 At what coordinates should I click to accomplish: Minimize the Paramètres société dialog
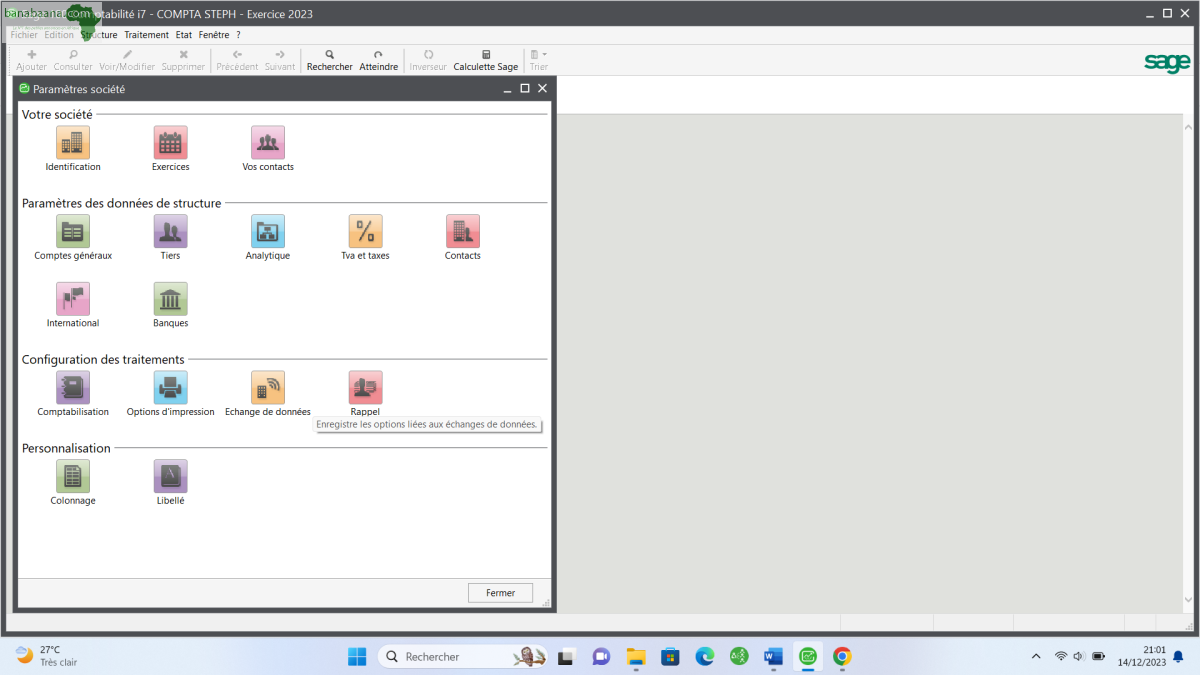click(x=506, y=88)
